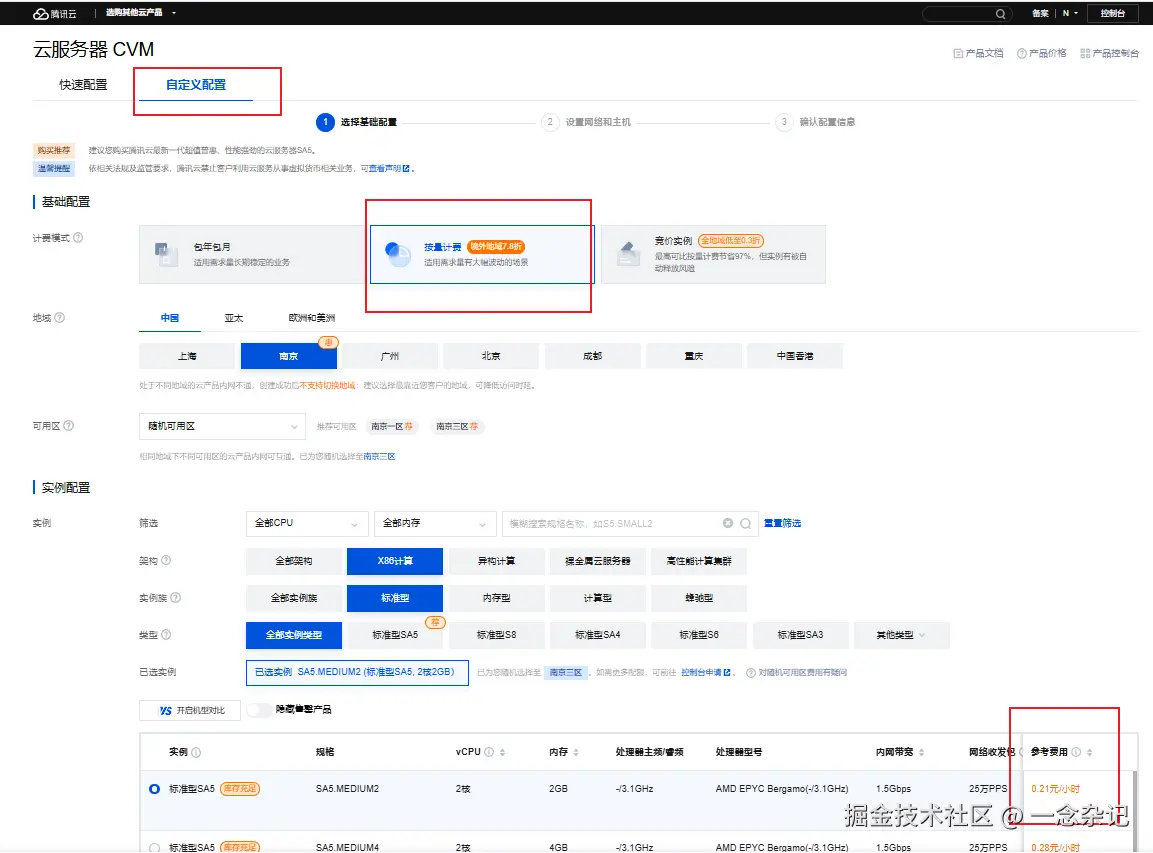This screenshot has height=853, width=1153.
Task: Click info icon beside 参考费用 header
Action: pyautogui.click(x=1077, y=752)
